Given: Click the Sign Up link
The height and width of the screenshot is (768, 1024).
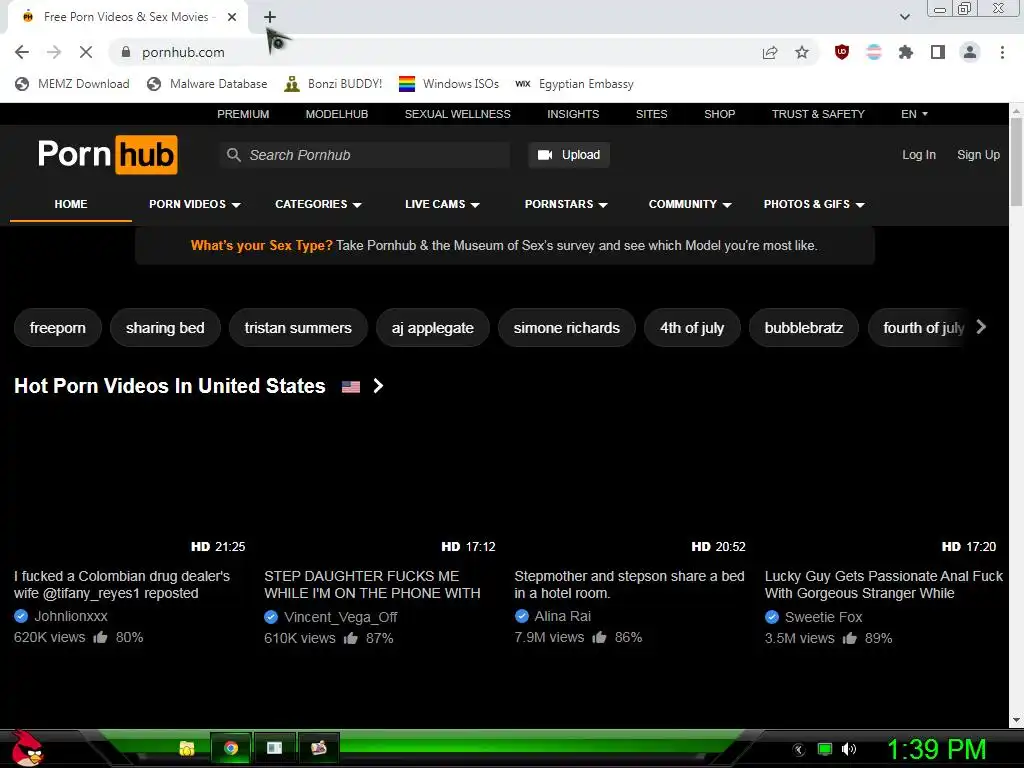Looking at the screenshot, I should click(978, 155).
